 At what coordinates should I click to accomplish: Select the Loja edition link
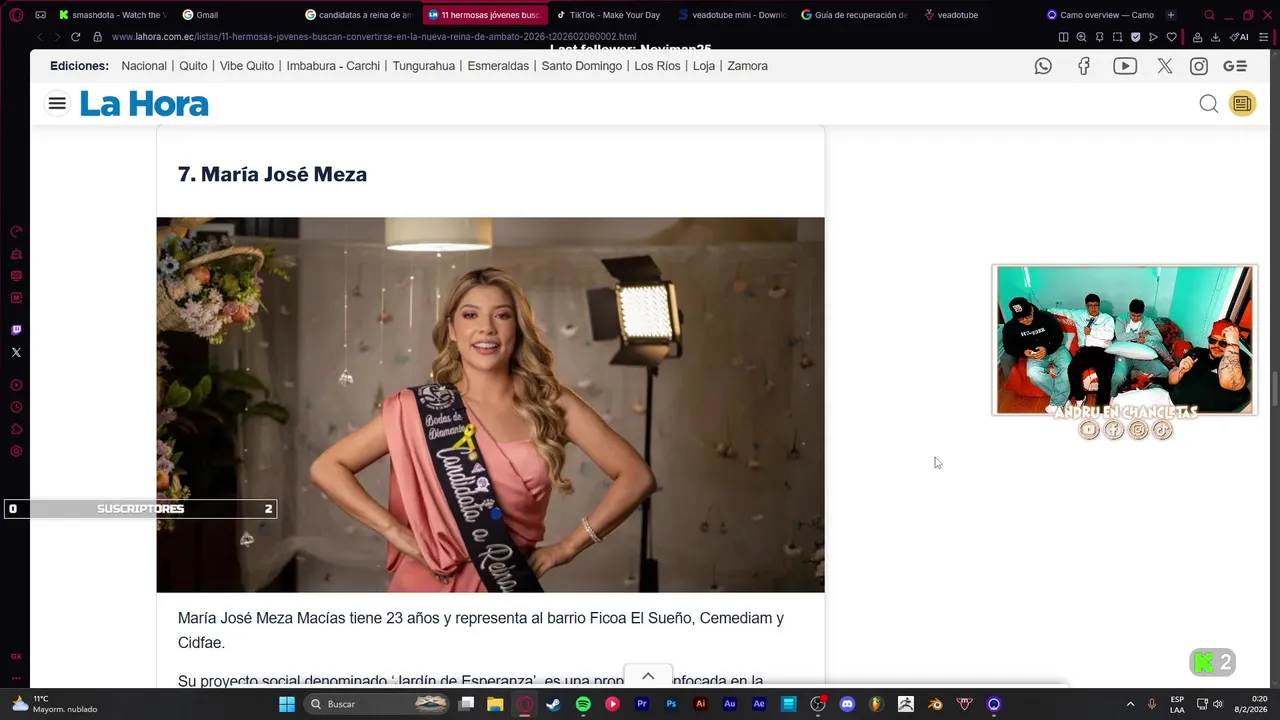[x=704, y=66]
